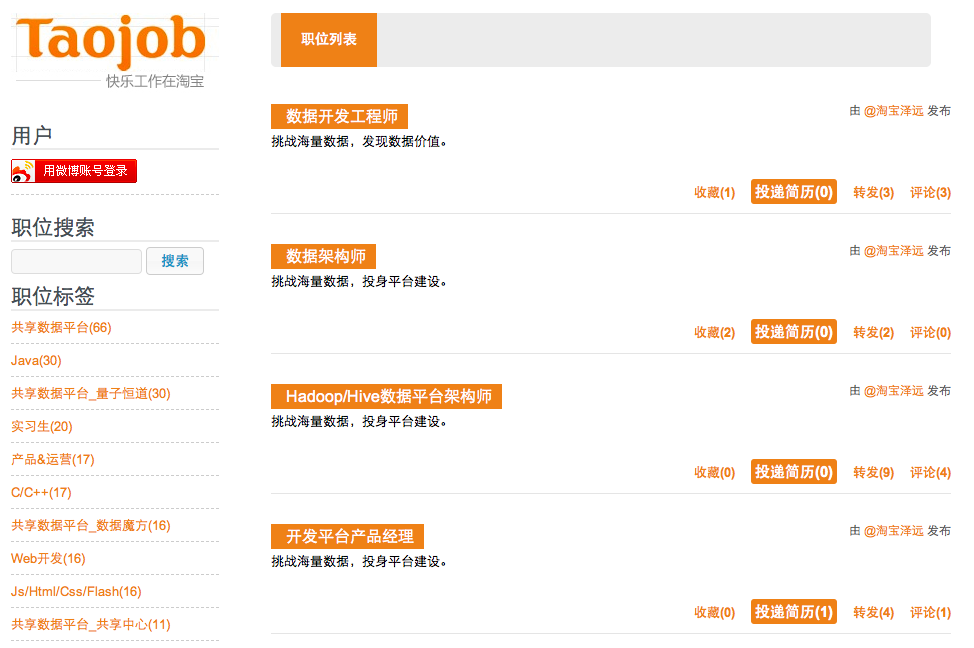Submit resume via 投递简历(1) button

[794, 612]
